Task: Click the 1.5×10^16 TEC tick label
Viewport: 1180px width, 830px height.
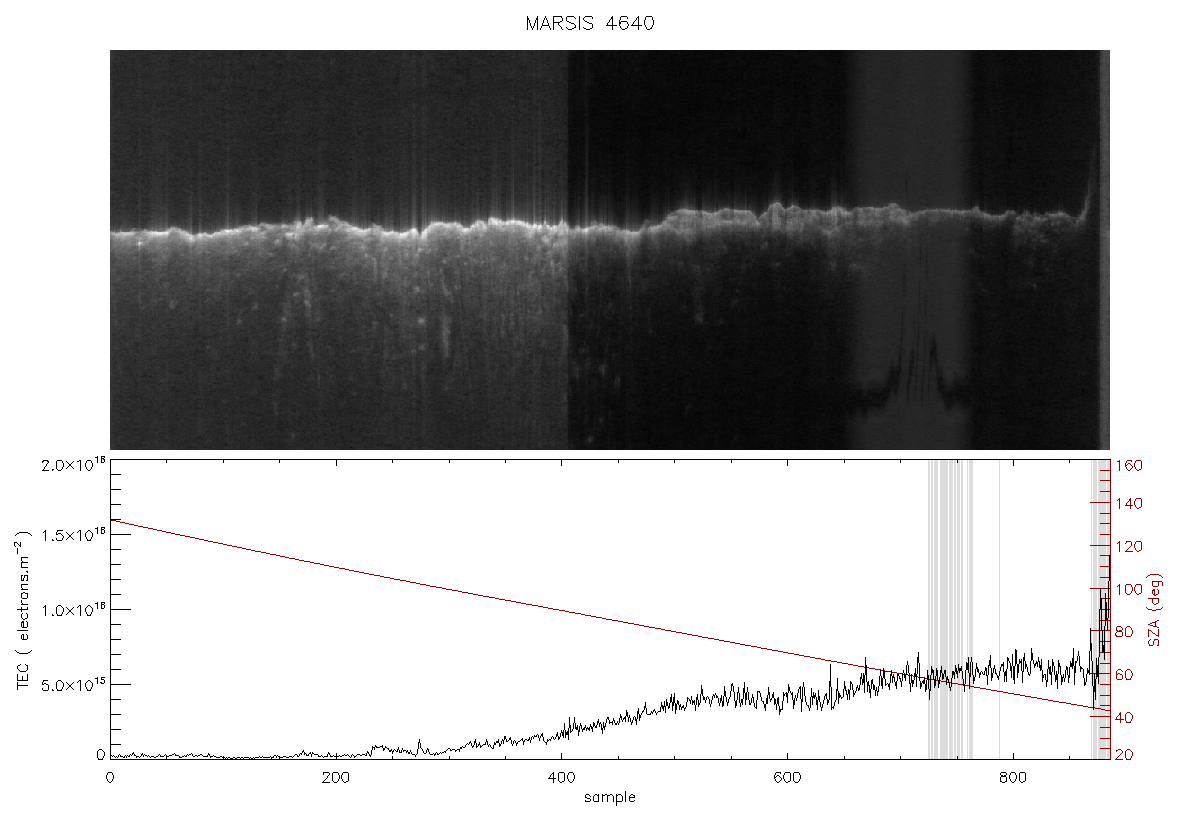Action: pyautogui.click(x=73, y=534)
